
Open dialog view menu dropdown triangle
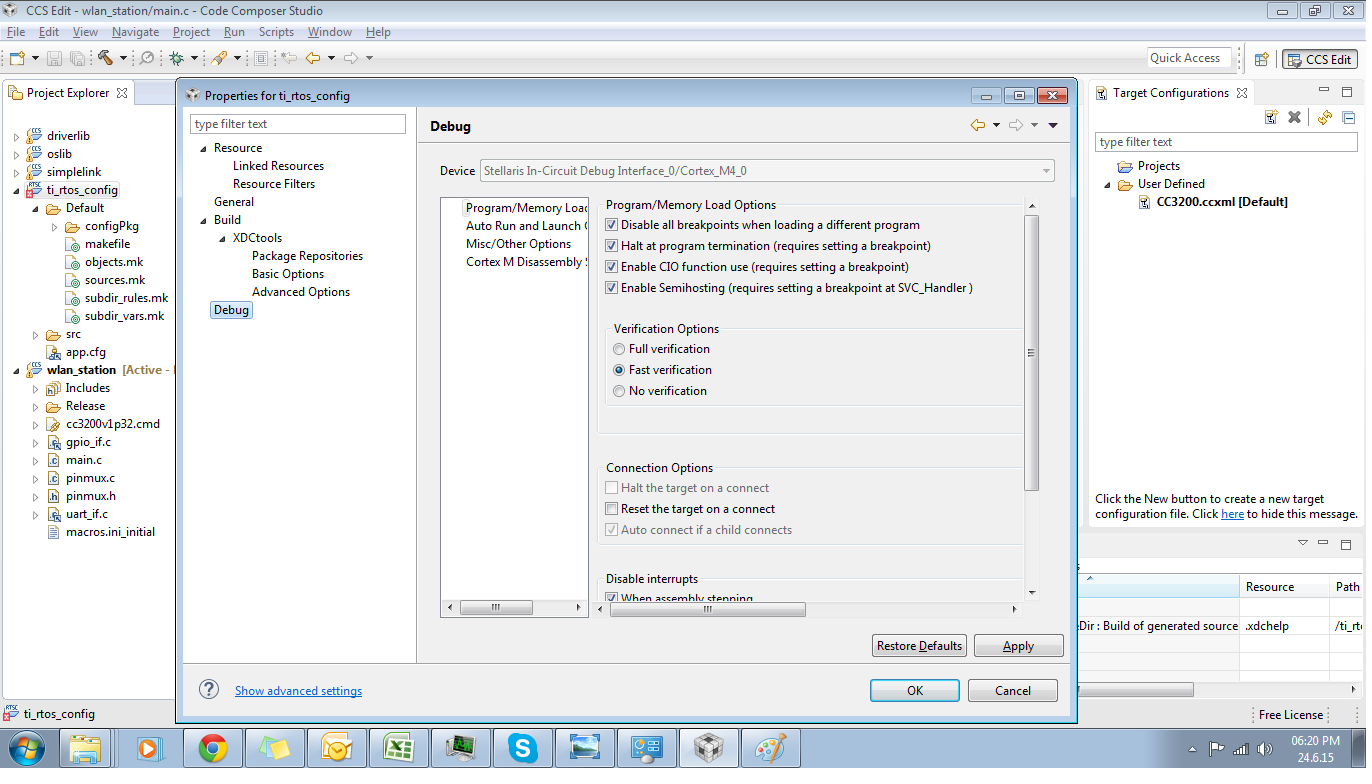tap(1052, 126)
